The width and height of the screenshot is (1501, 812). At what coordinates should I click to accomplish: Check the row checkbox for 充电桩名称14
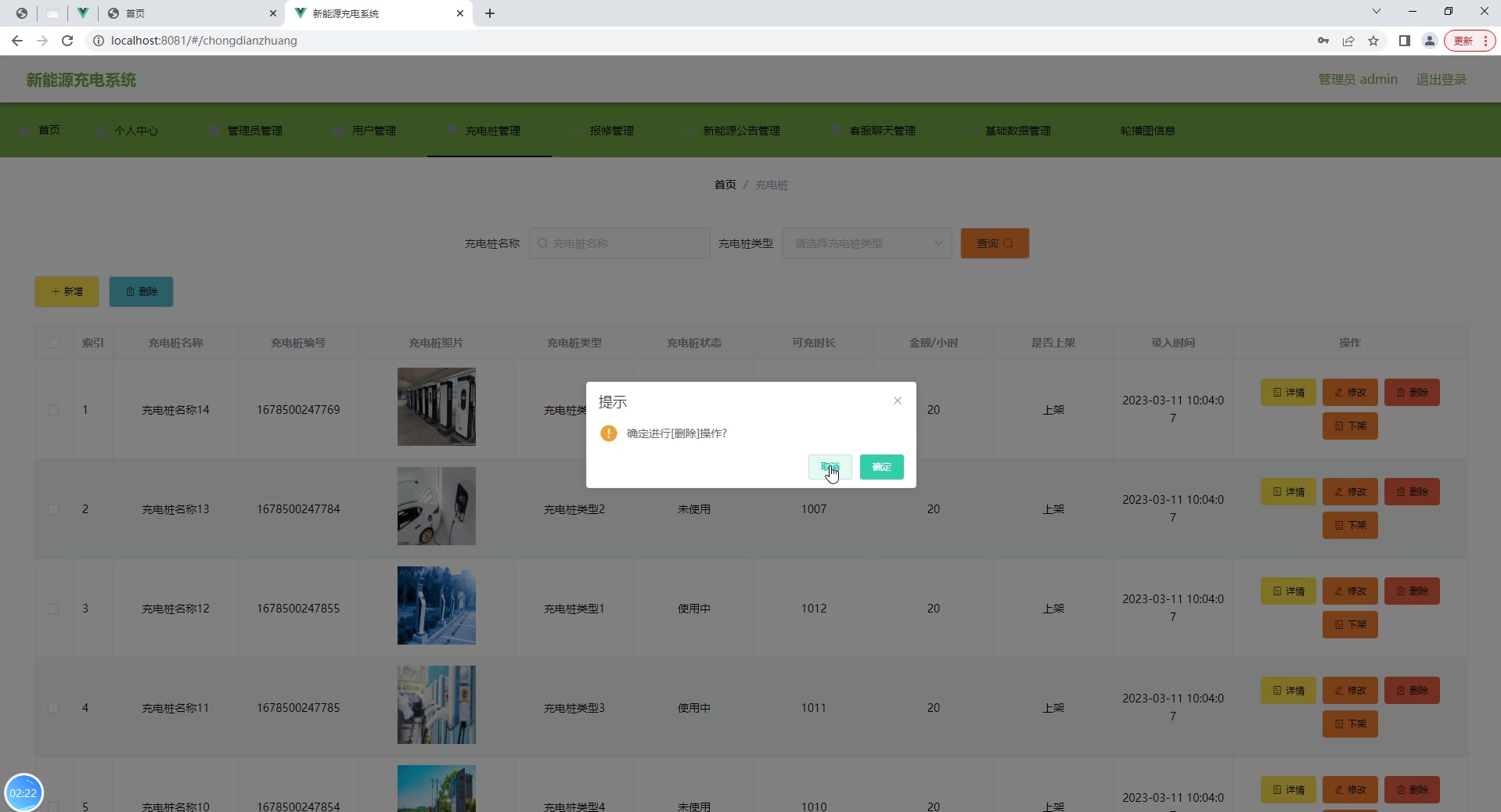[x=53, y=410]
